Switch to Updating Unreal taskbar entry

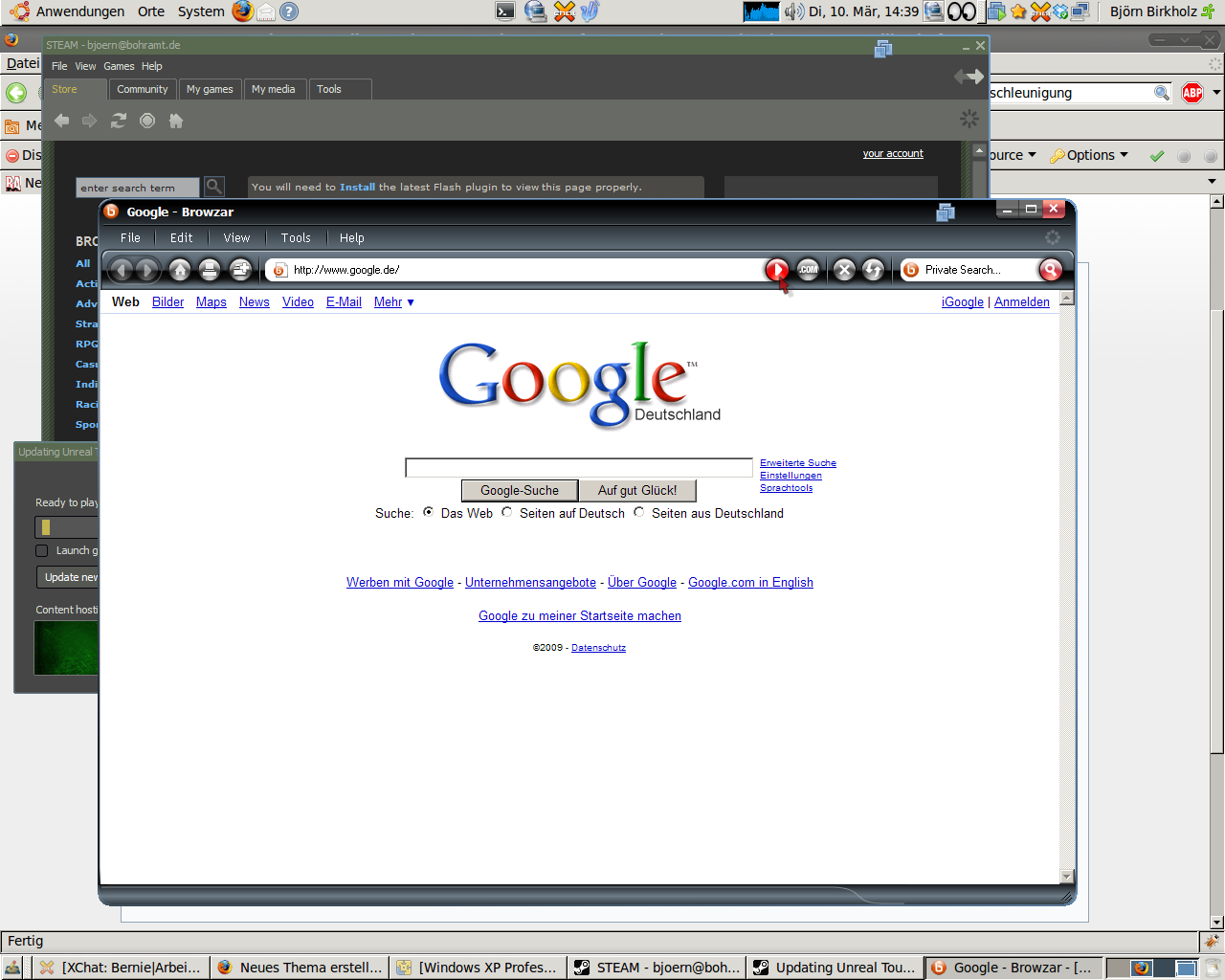point(836,968)
